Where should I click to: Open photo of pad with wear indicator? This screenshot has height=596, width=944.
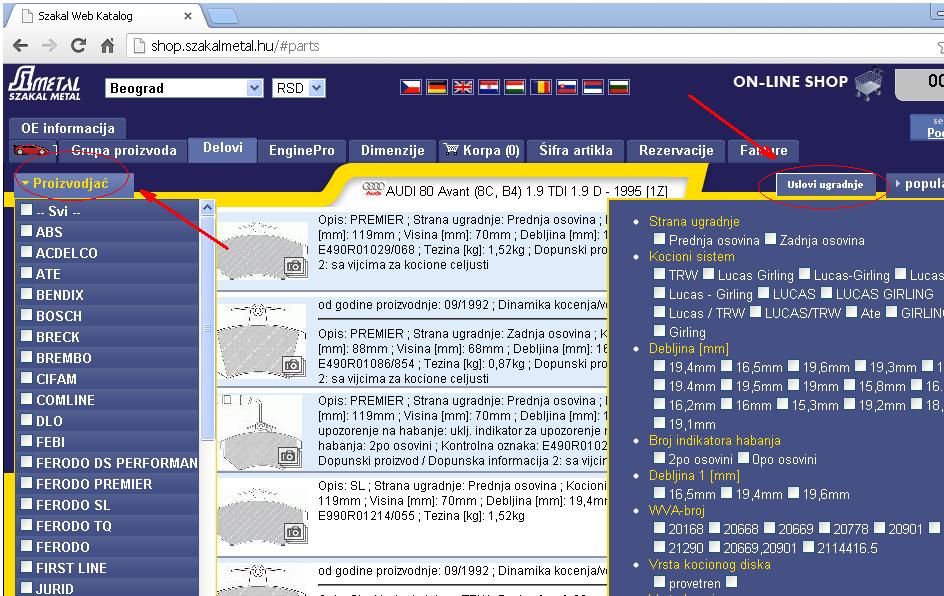click(289, 457)
